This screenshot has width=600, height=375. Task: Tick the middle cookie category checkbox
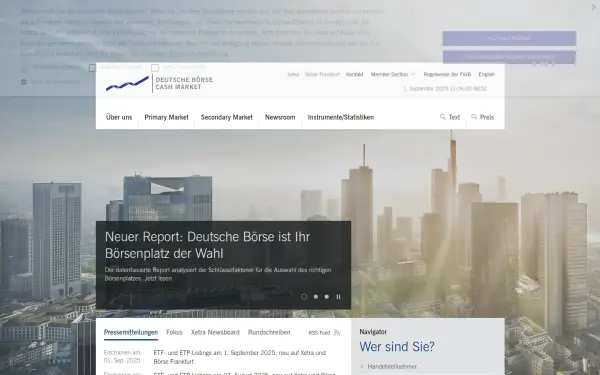[x=92, y=68]
